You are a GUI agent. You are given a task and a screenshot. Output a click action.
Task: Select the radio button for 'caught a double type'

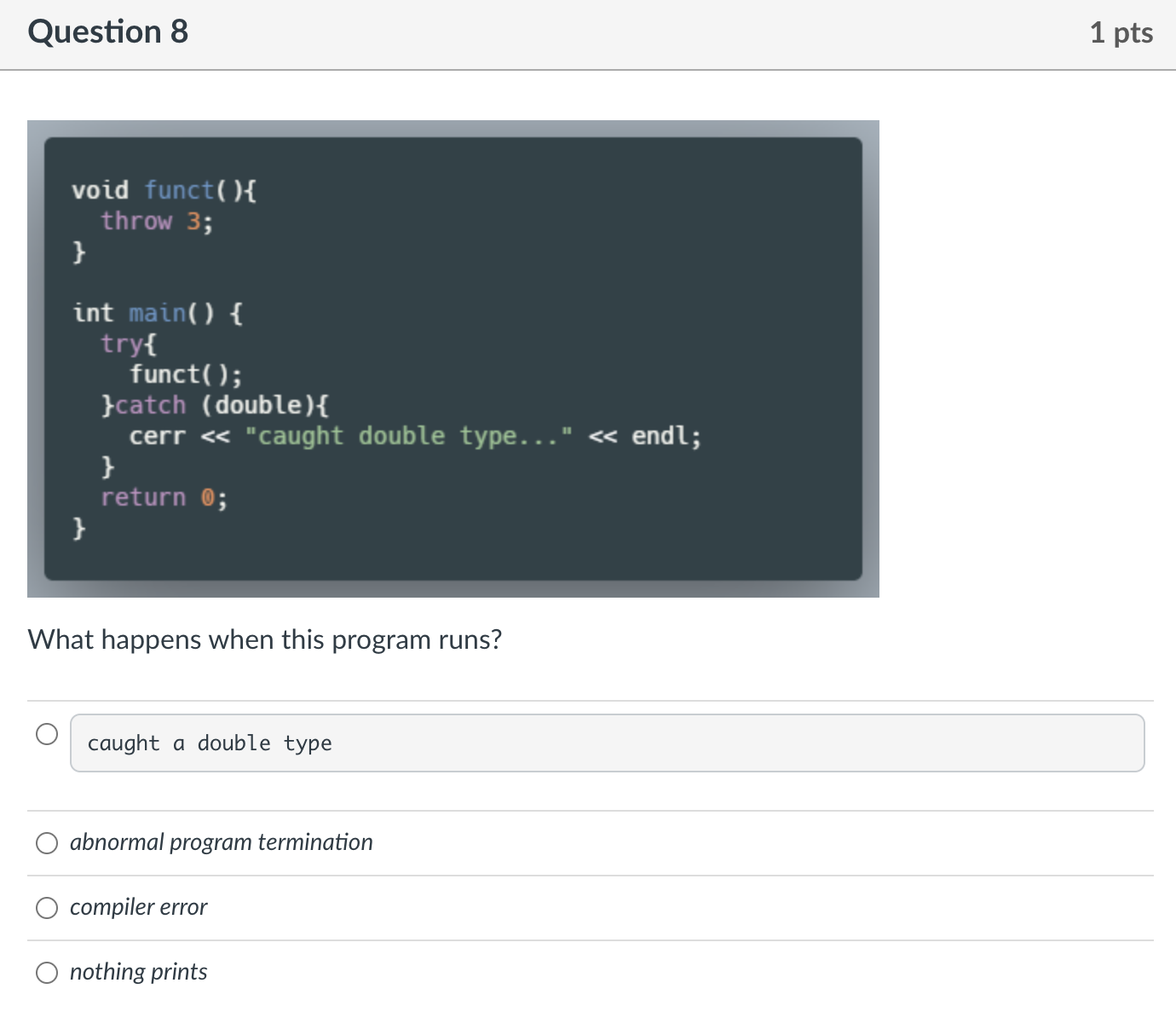47,731
